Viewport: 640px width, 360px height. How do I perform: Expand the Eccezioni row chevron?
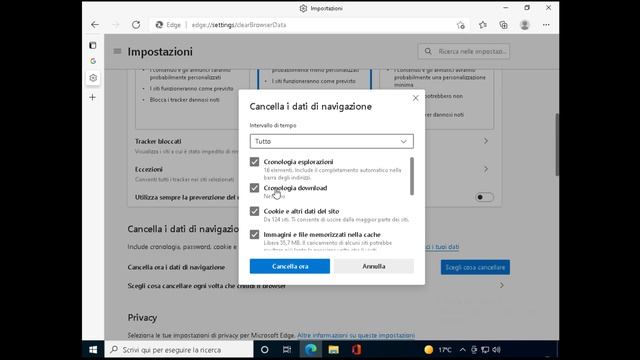pyautogui.click(x=486, y=169)
